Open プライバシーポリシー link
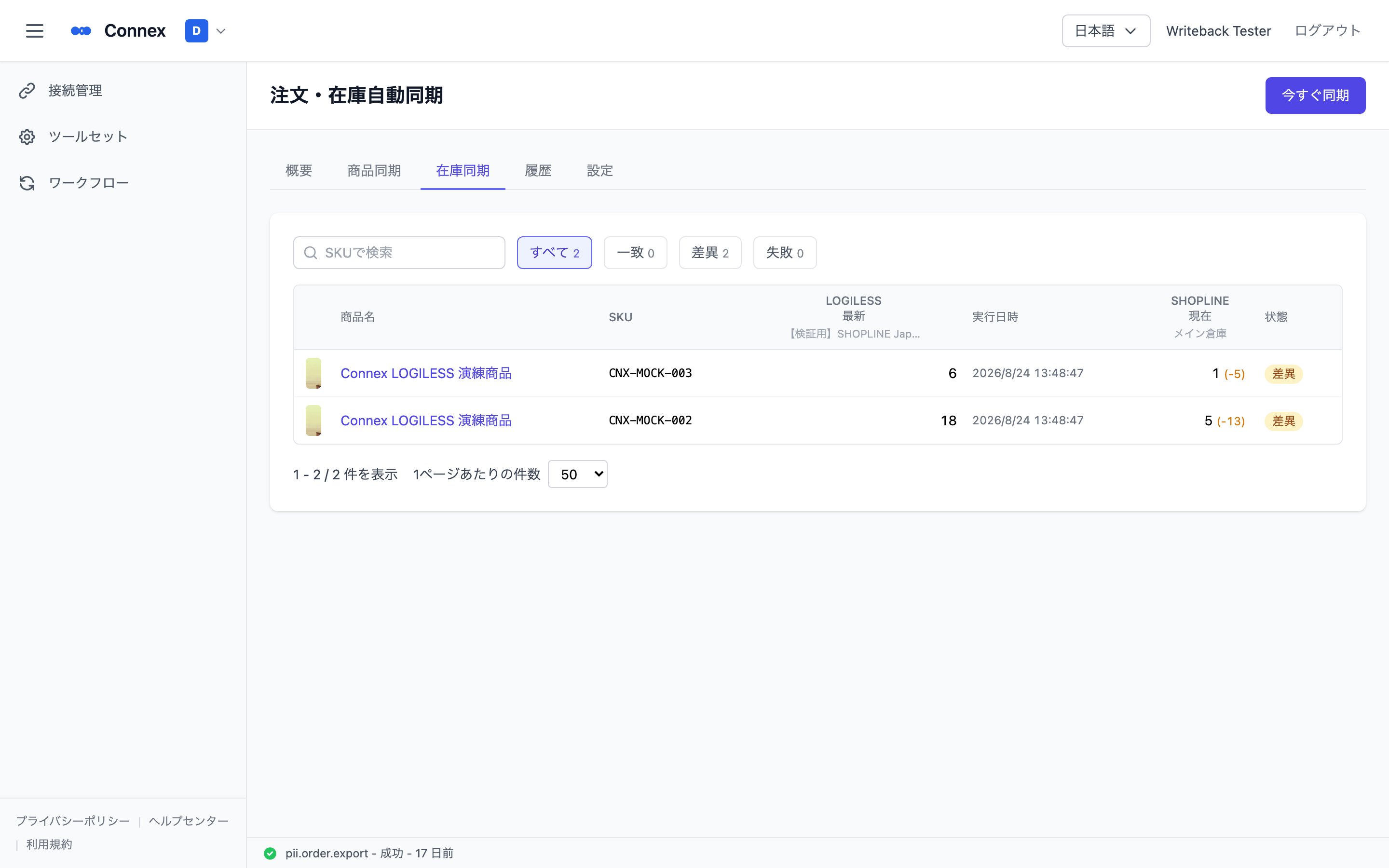Viewport: 1389px width, 868px height. click(x=73, y=821)
